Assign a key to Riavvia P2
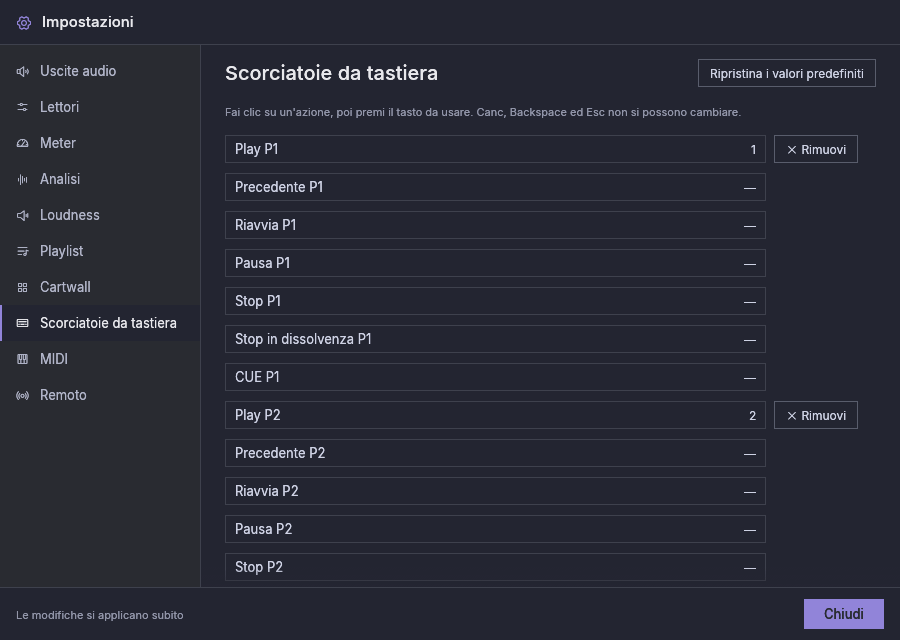Image resolution: width=900 pixels, height=640 pixels. coord(495,491)
